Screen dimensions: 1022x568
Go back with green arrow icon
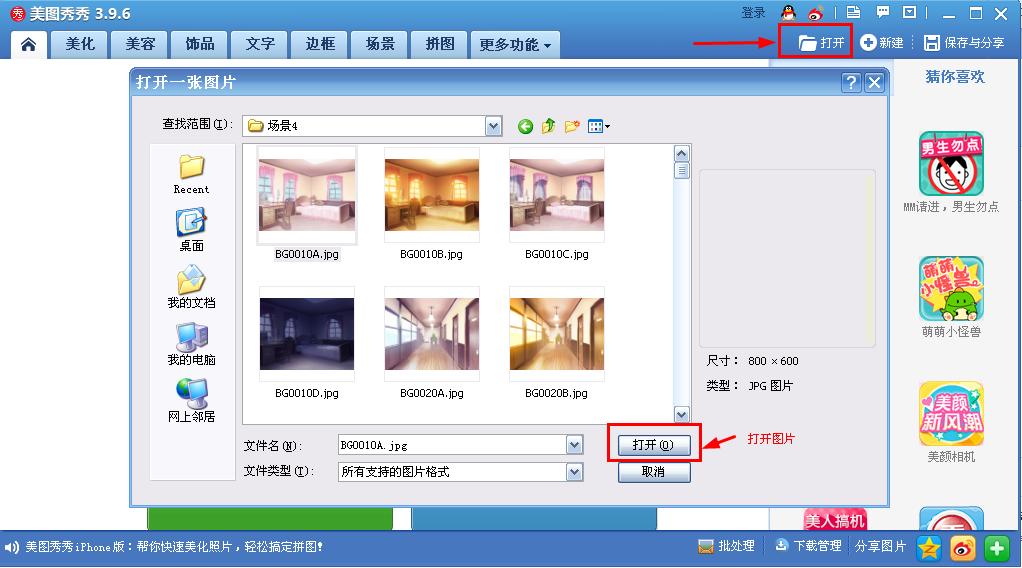click(x=525, y=127)
